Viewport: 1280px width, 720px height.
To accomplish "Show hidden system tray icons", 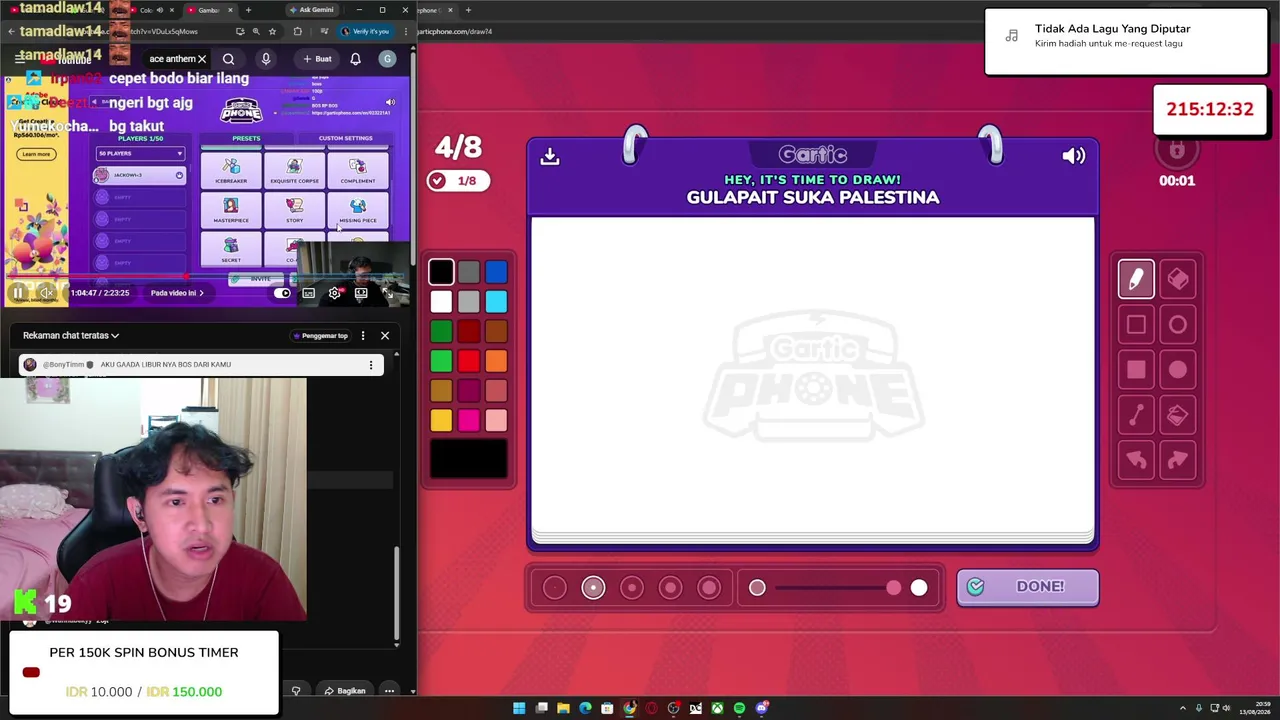I will (x=1183, y=708).
